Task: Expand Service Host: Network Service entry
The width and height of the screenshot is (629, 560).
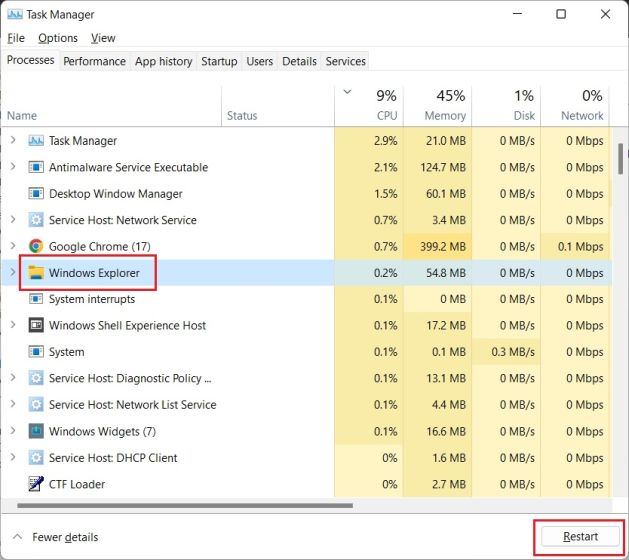Action: point(13,220)
